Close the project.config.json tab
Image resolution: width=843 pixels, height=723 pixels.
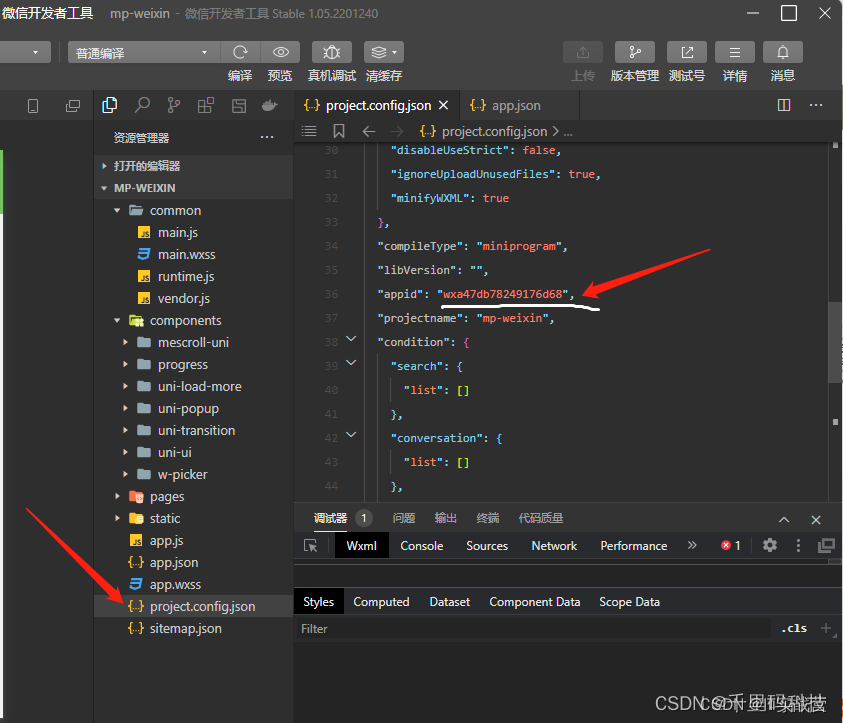pyautogui.click(x=444, y=105)
